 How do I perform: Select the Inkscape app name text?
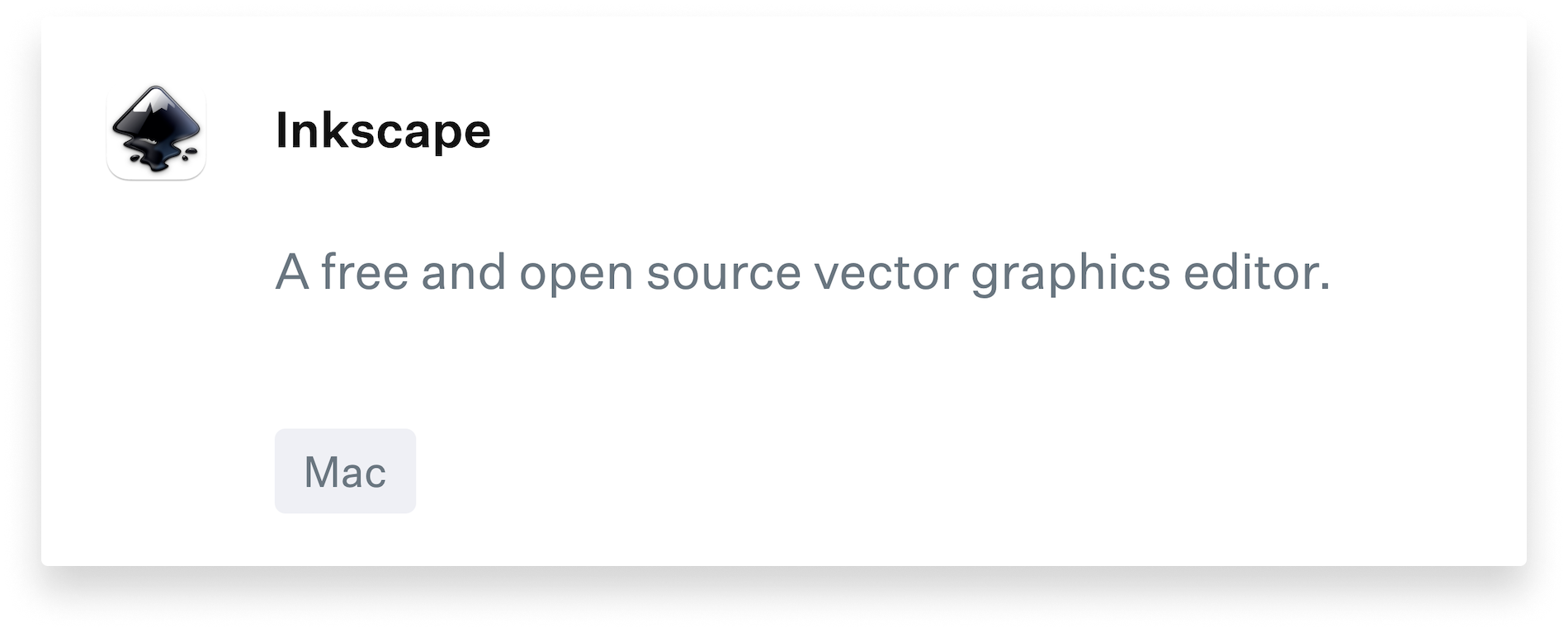383,131
